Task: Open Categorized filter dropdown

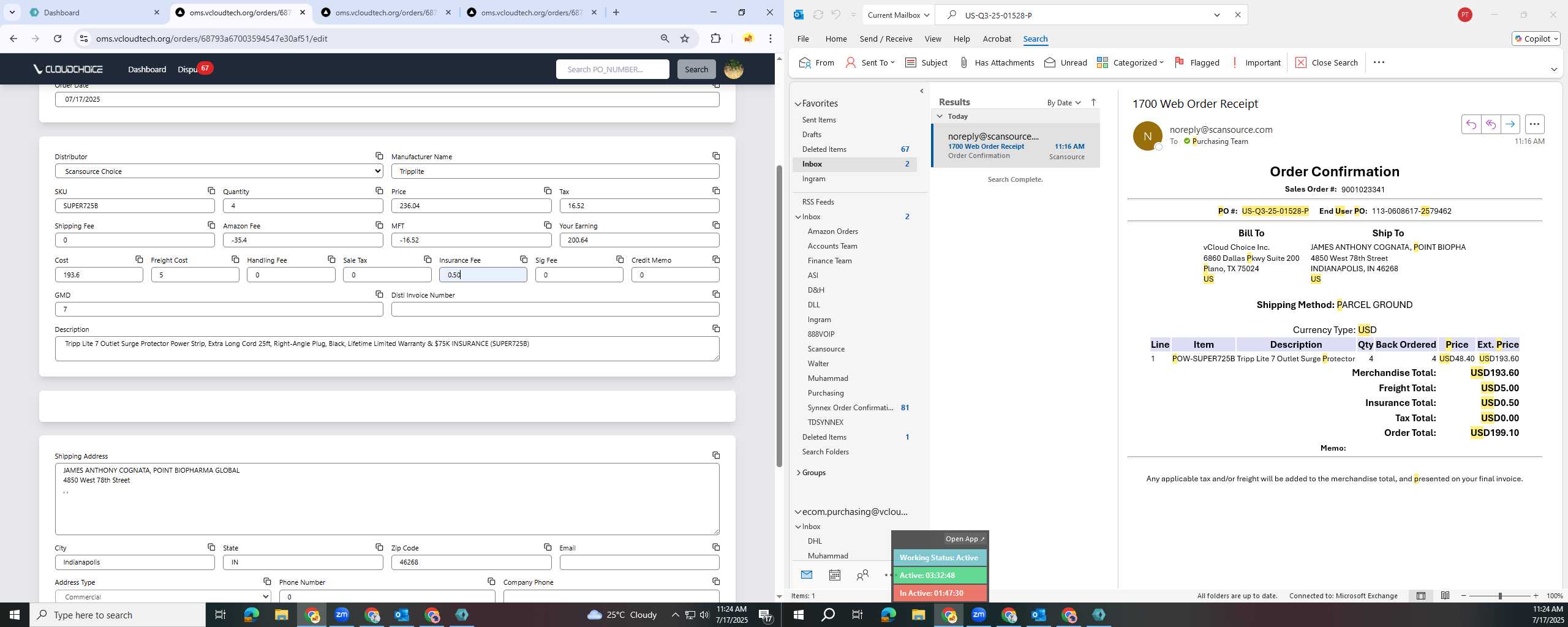Action: 1130,62
